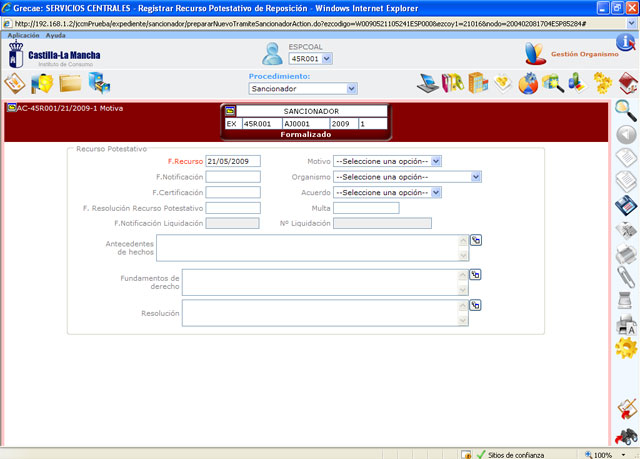Expand text editor for Resolución field

click(476, 306)
